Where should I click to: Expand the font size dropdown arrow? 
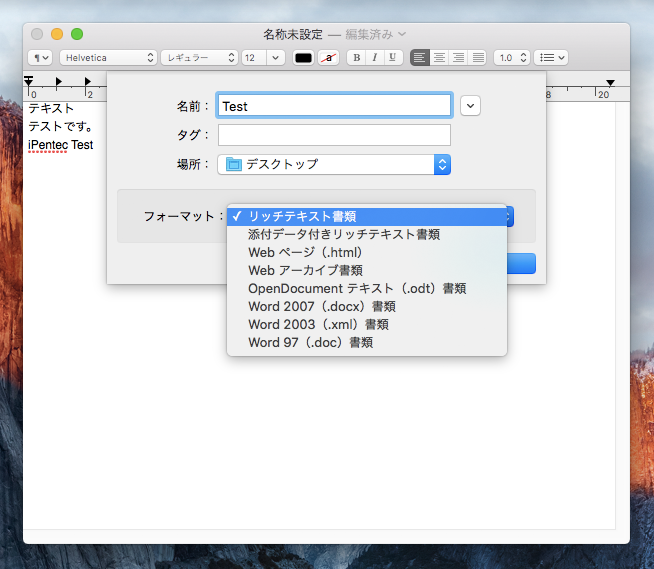coord(276,58)
